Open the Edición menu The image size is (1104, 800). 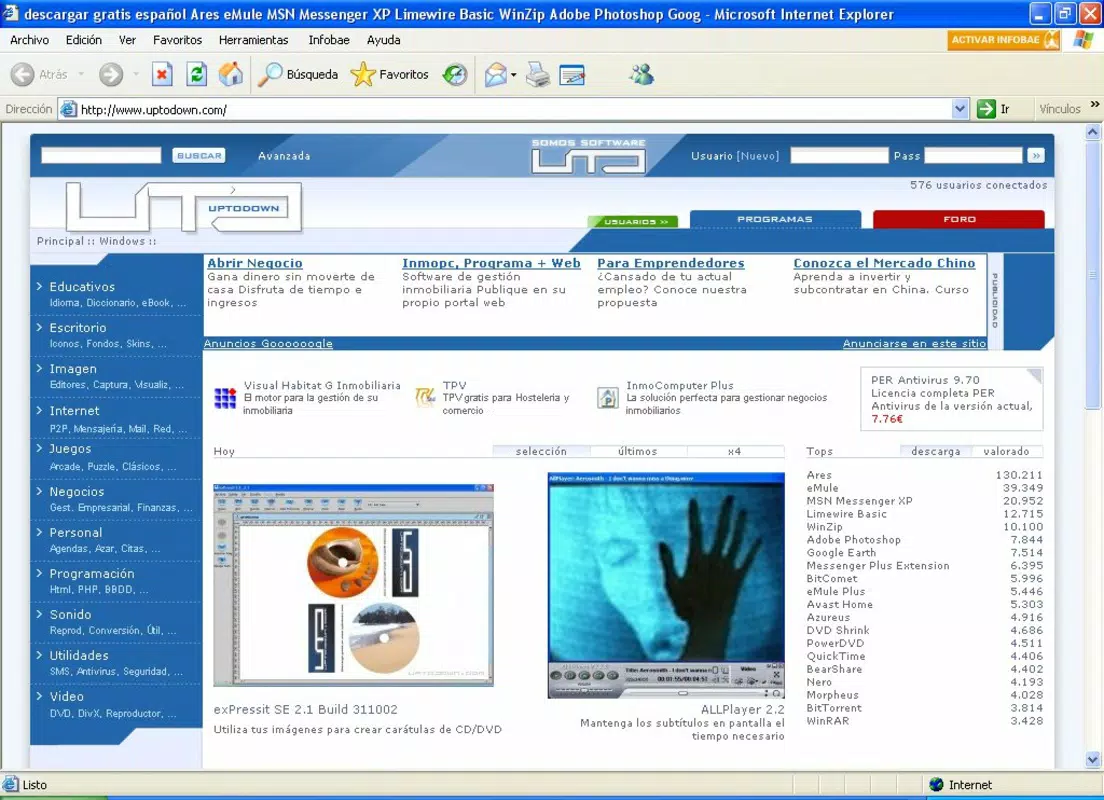pos(84,40)
